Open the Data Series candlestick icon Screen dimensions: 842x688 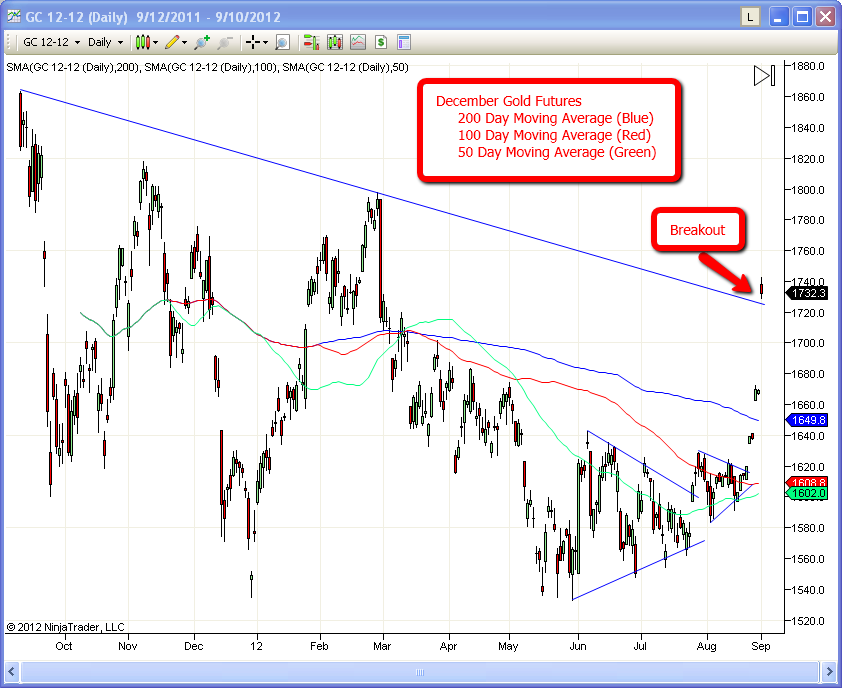click(x=335, y=42)
